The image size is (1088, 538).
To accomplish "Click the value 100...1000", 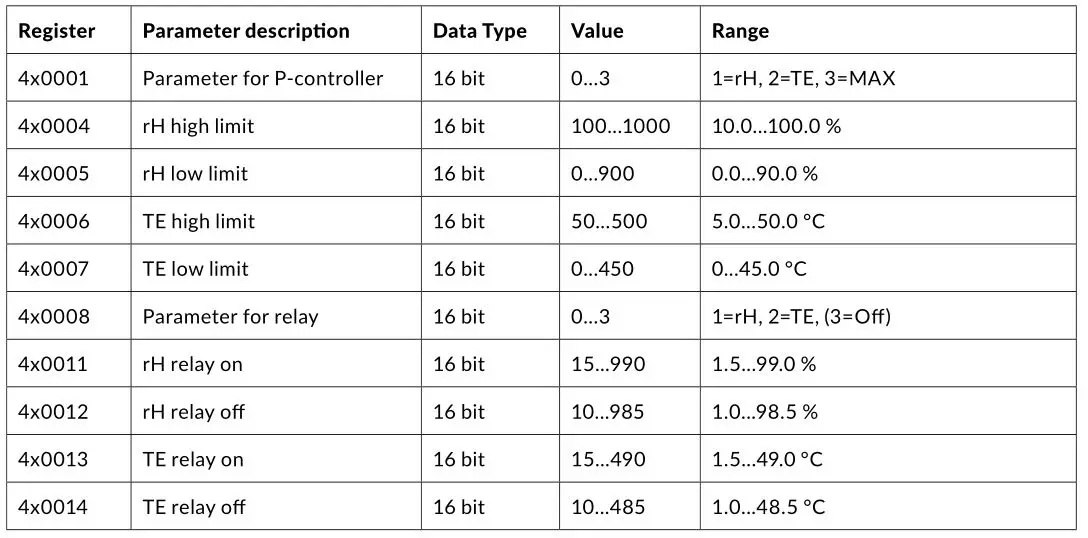I will [x=621, y=126].
